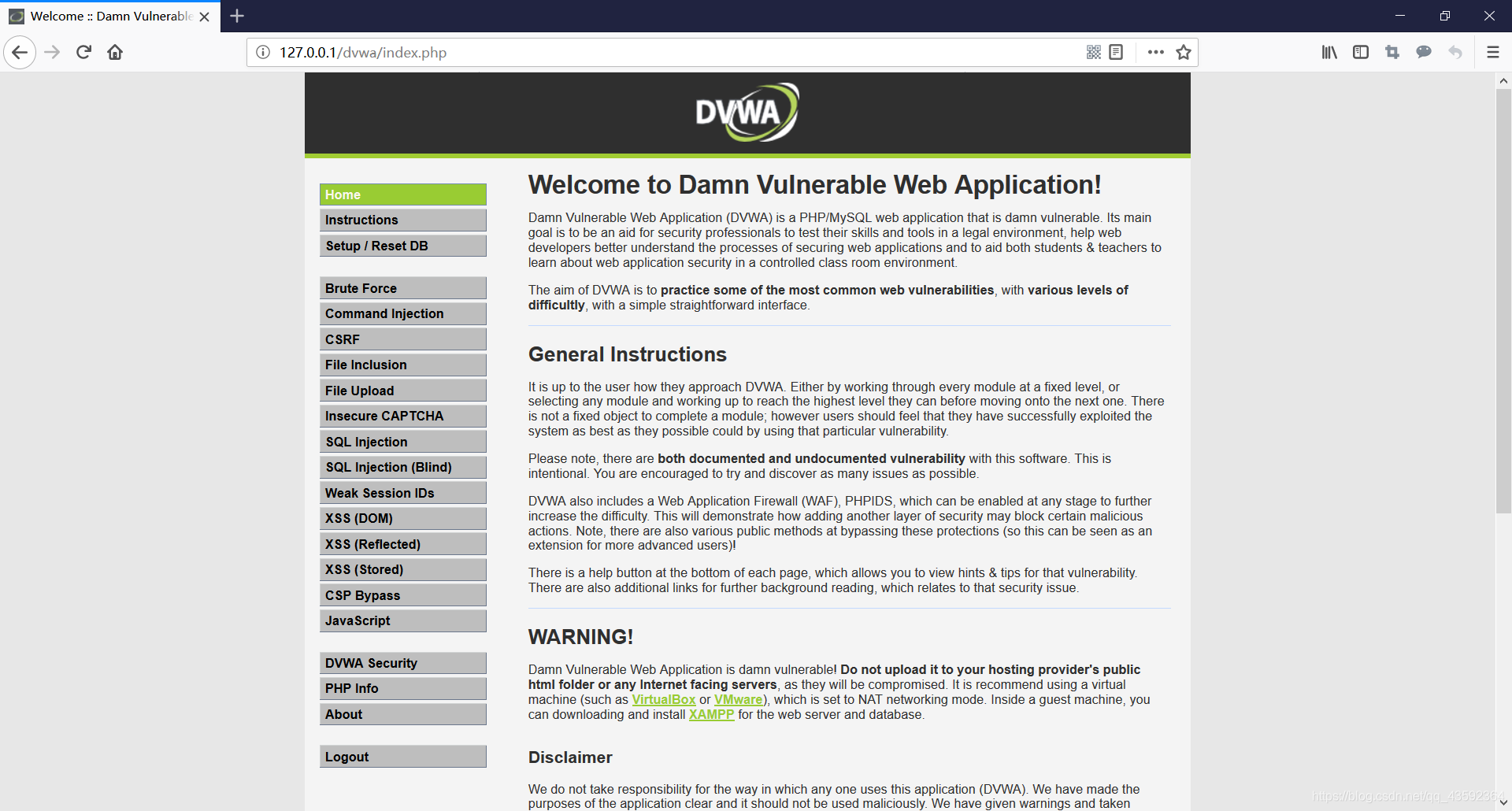Click the scrollbar up arrow

click(x=1503, y=81)
